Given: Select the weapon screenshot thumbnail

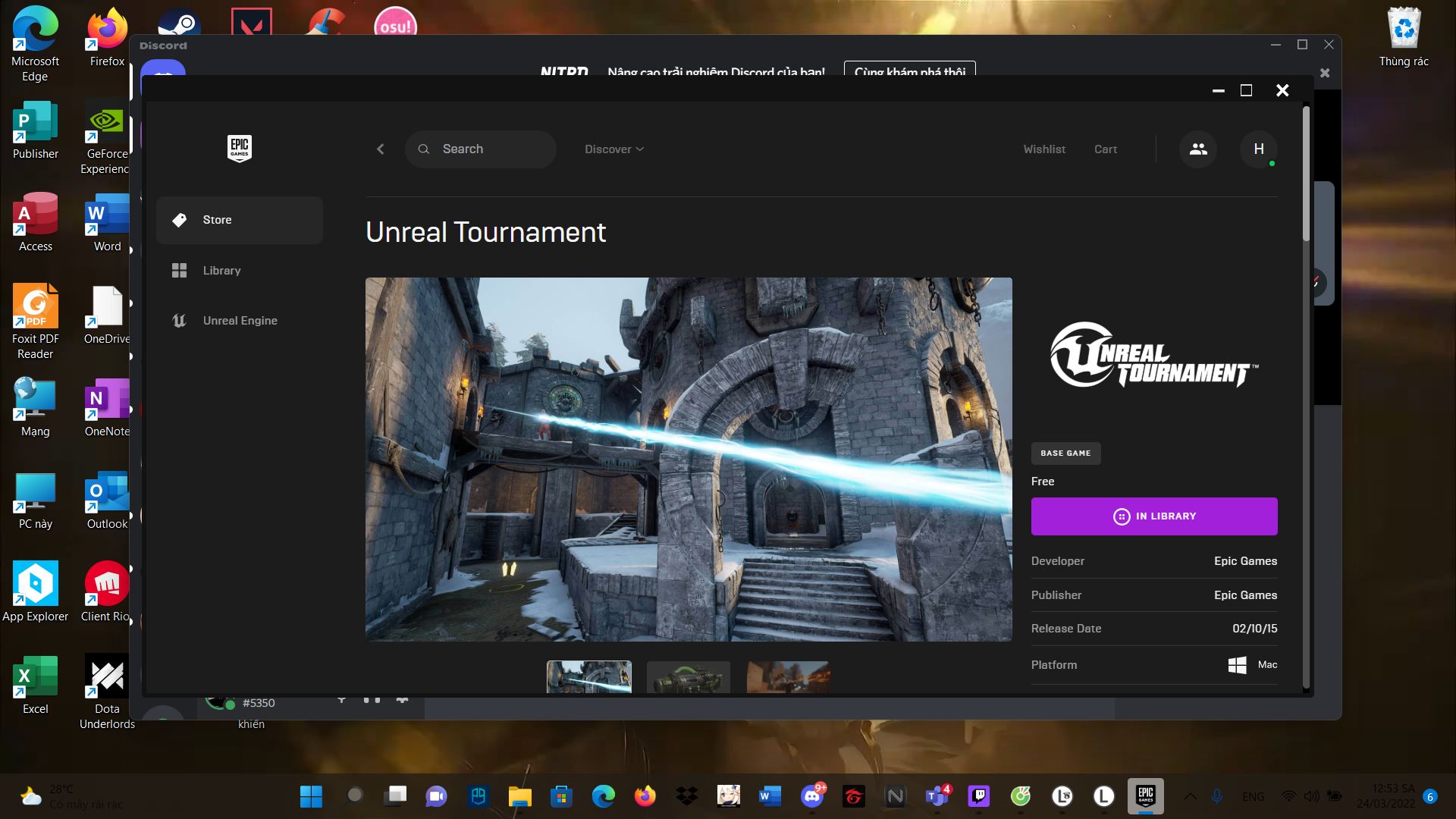Looking at the screenshot, I should [x=689, y=677].
